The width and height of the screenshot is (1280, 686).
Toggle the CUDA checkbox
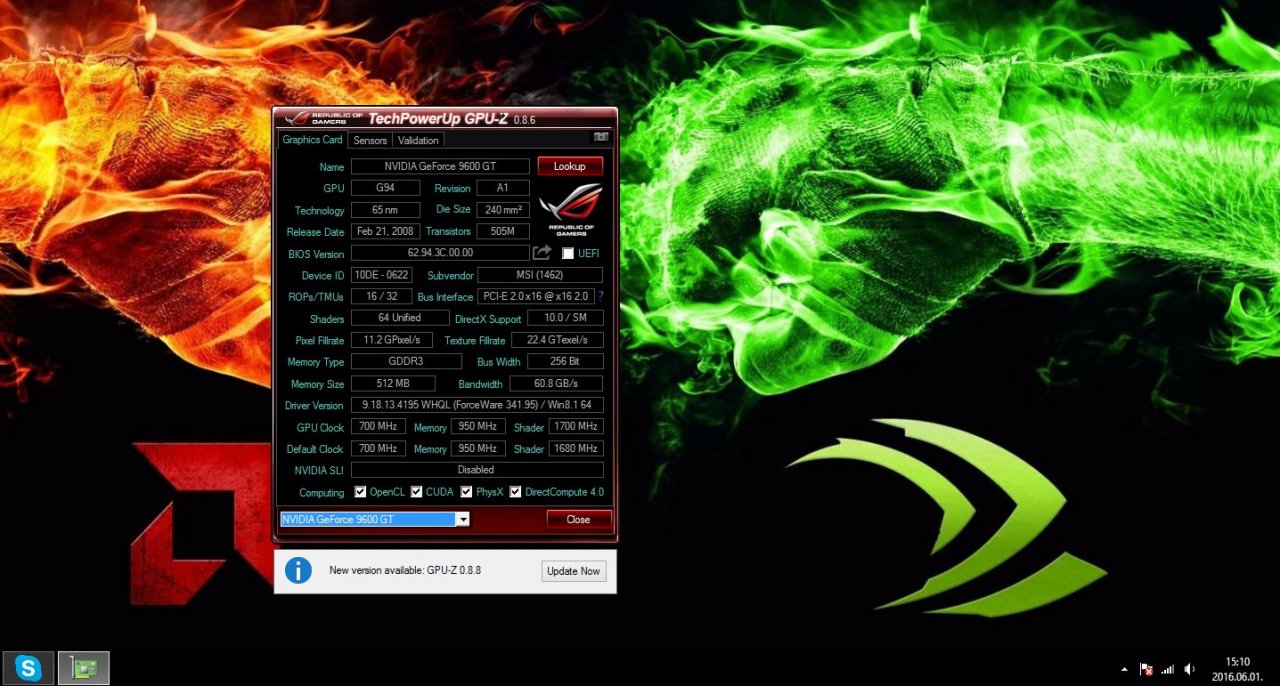coord(417,492)
